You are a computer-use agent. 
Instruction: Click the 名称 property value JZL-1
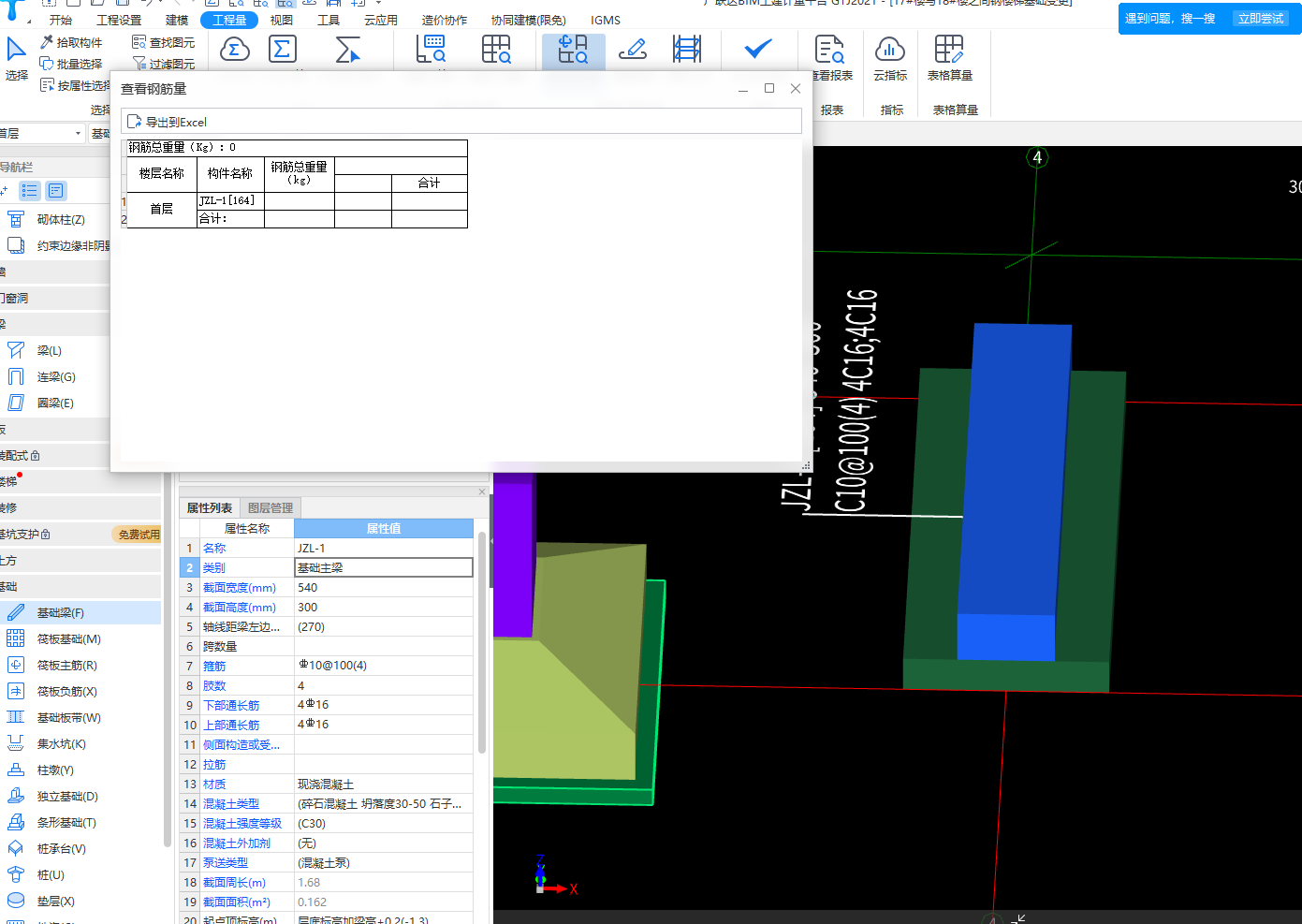click(384, 548)
